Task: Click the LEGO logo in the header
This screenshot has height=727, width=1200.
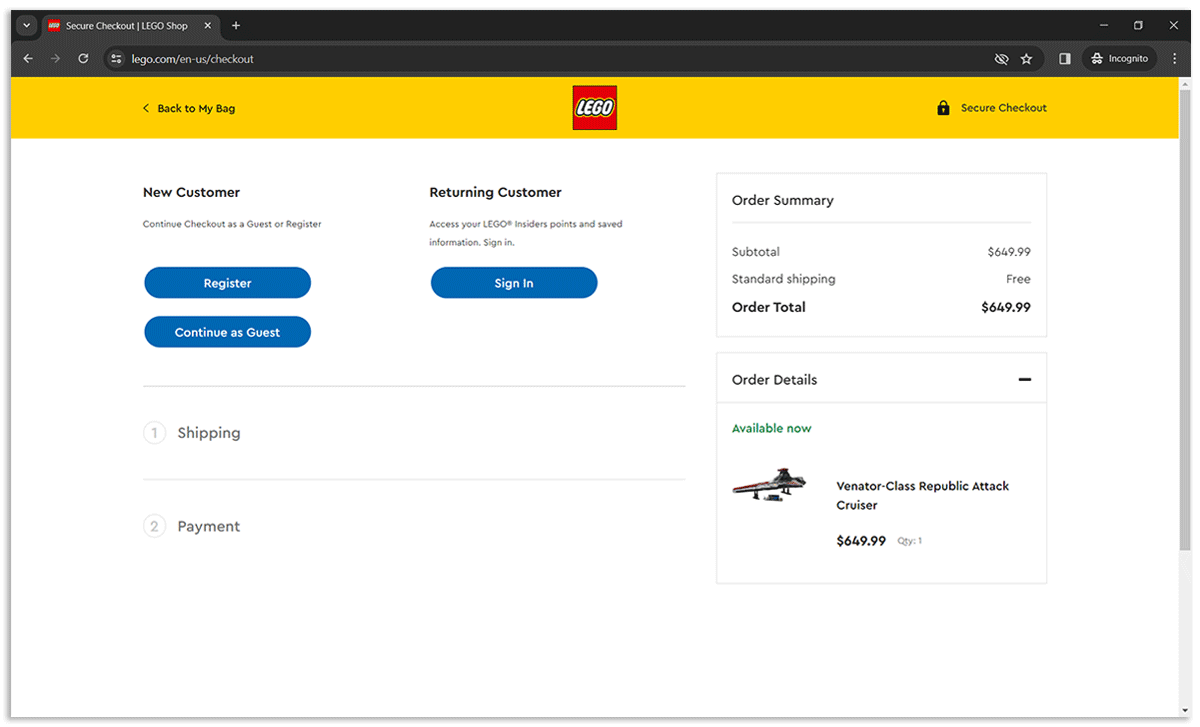Action: click(594, 107)
